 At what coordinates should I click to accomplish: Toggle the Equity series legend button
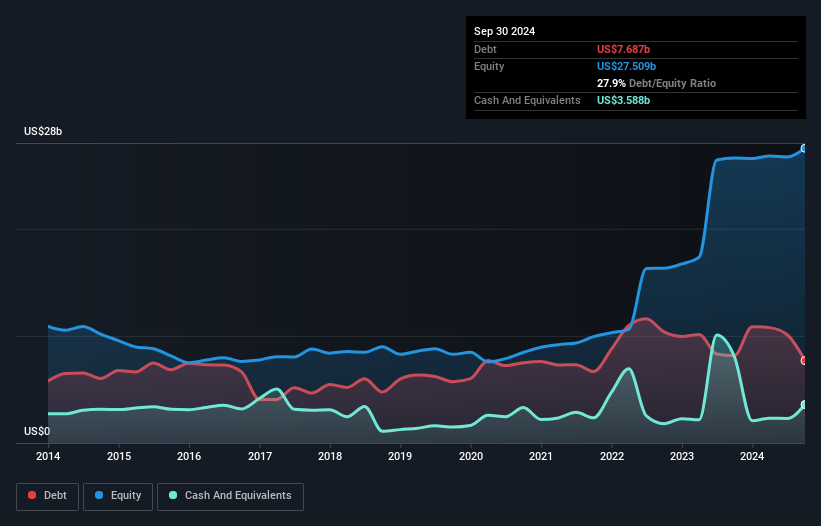point(118,496)
